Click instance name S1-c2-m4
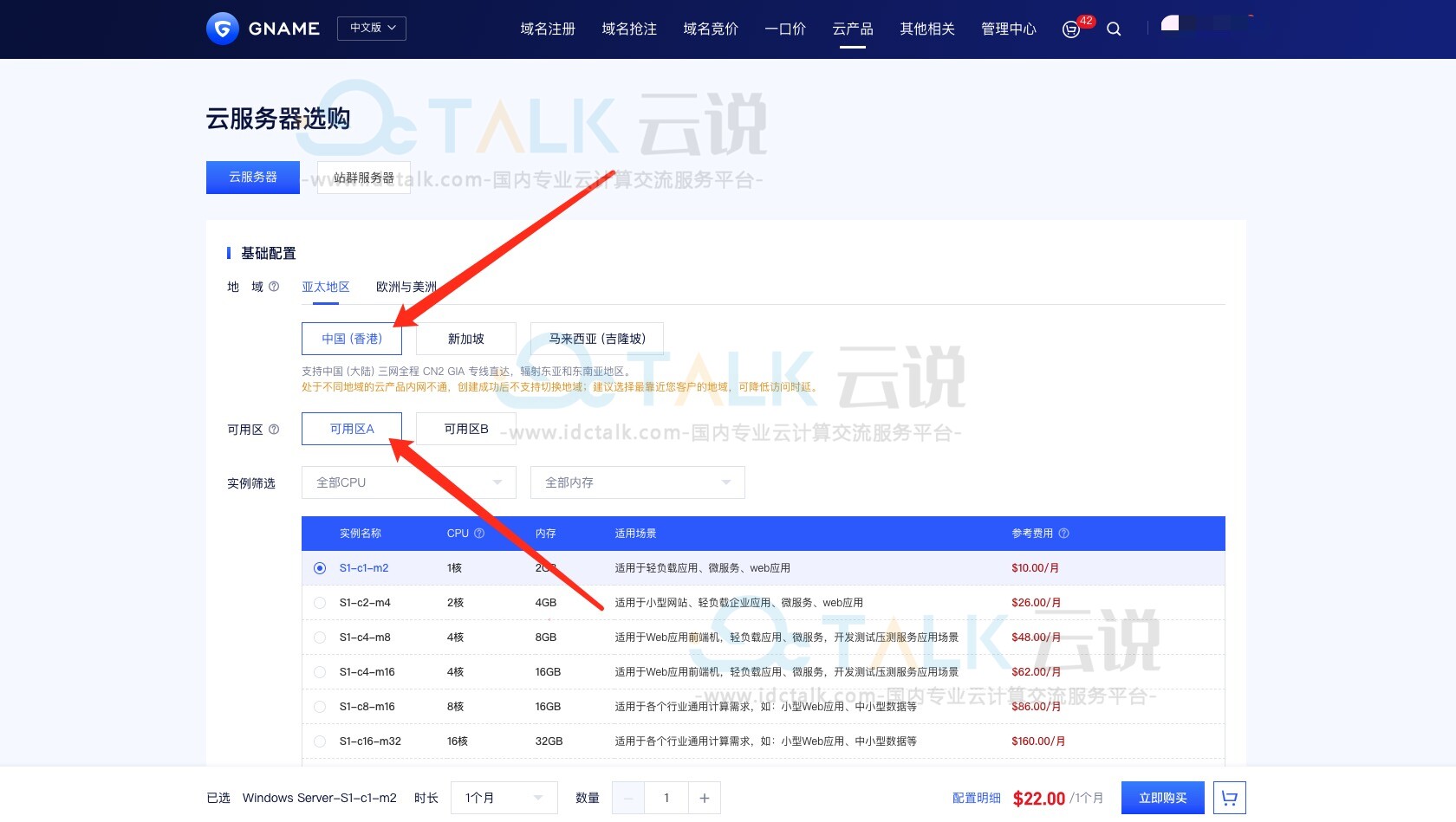This screenshot has width=1456, height=822. 365,603
